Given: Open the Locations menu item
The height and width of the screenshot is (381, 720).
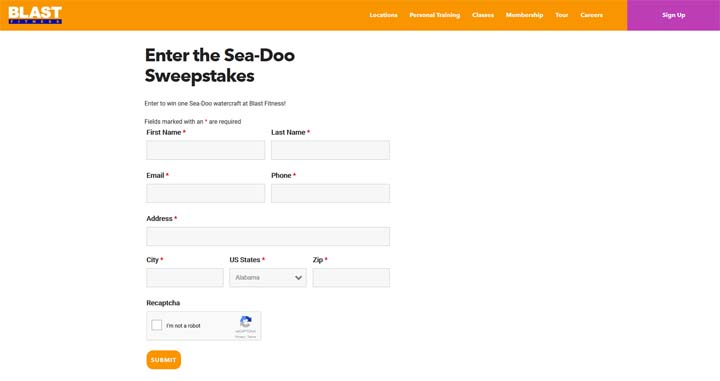Looking at the screenshot, I should pyautogui.click(x=383, y=15).
